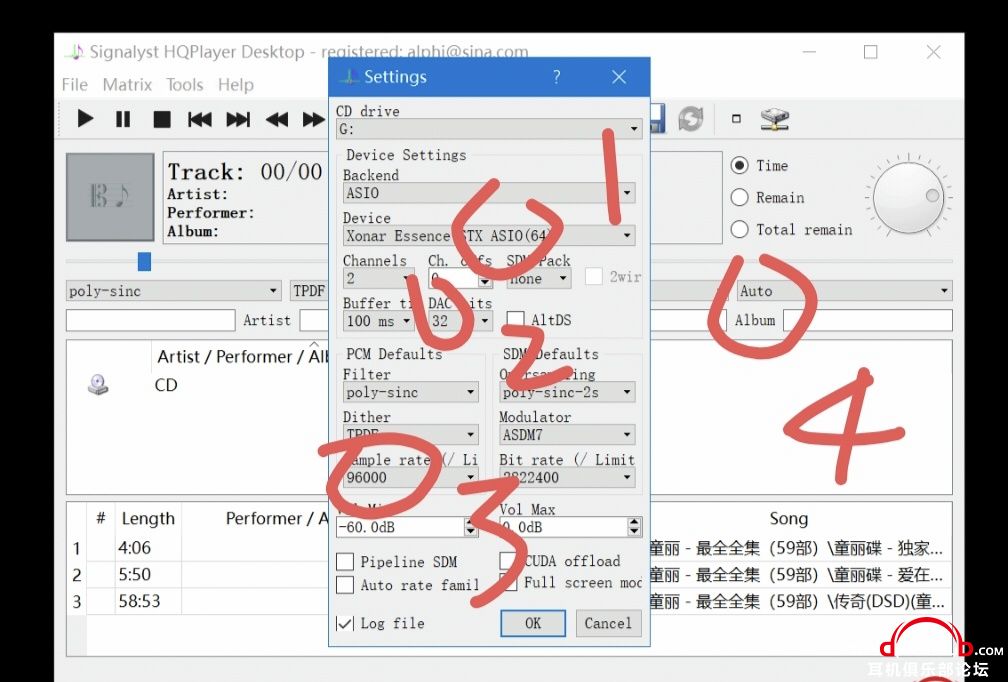Screen dimensions: 1008x682
Task: Open the Modulator ASDM7 dropdown
Action: [x=568, y=435]
